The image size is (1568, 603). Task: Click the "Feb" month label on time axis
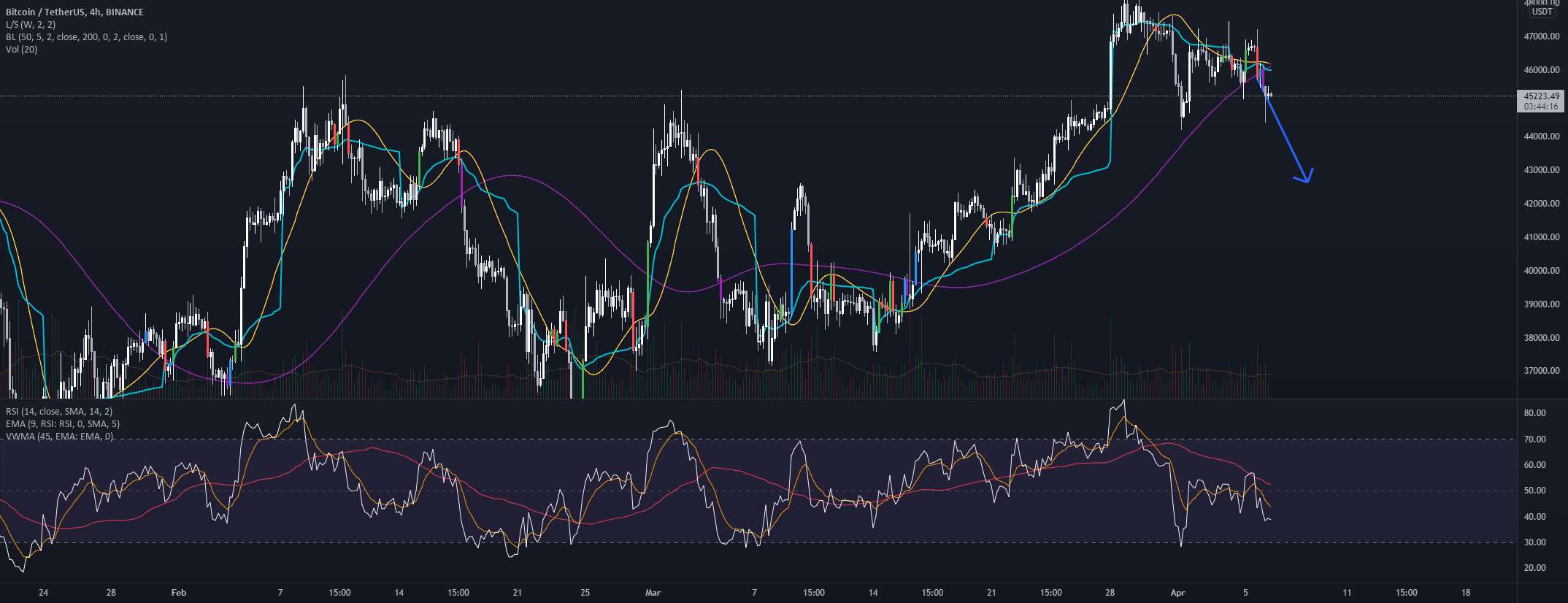(x=179, y=593)
